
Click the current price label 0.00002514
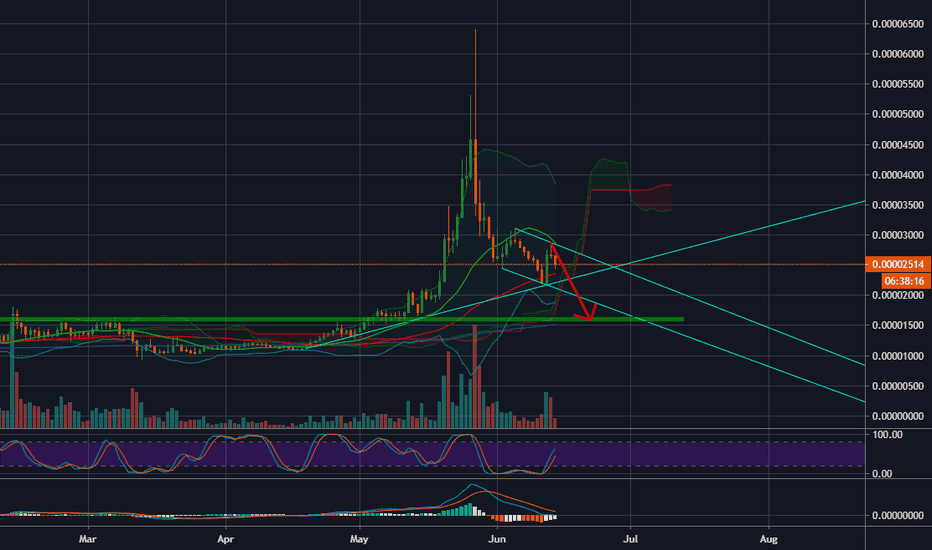[x=898, y=264]
